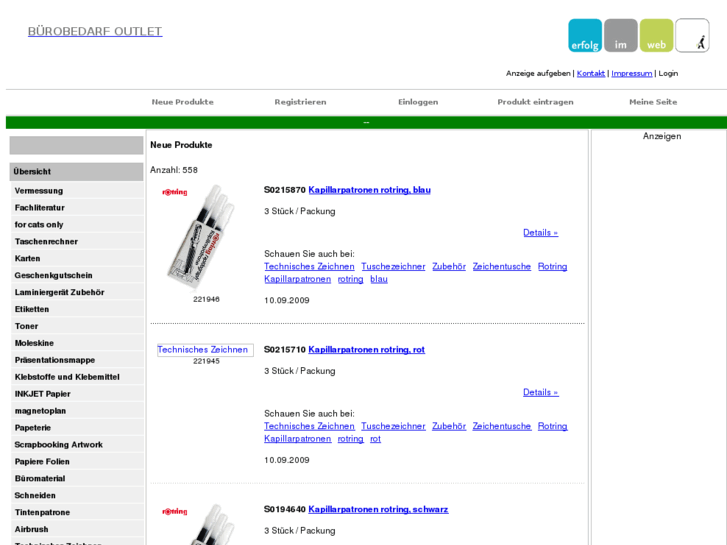This screenshot has height=545, width=727.
Task: Click the Technisches Zeichnen image placeholder
Action: tap(204, 350)
